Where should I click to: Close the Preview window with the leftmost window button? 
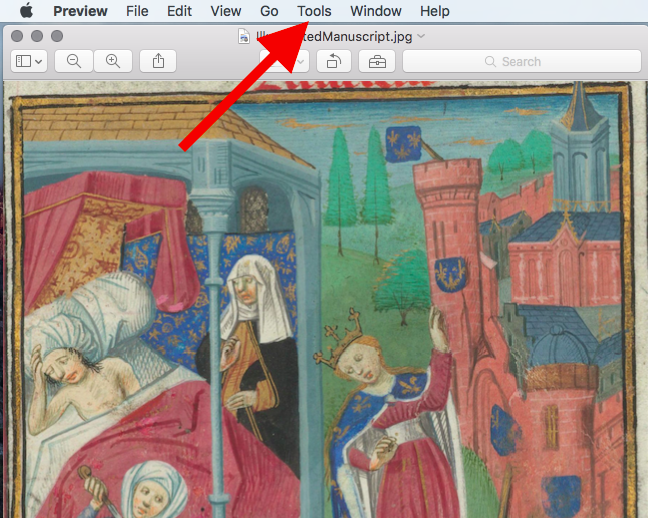[x=17, y=36]
